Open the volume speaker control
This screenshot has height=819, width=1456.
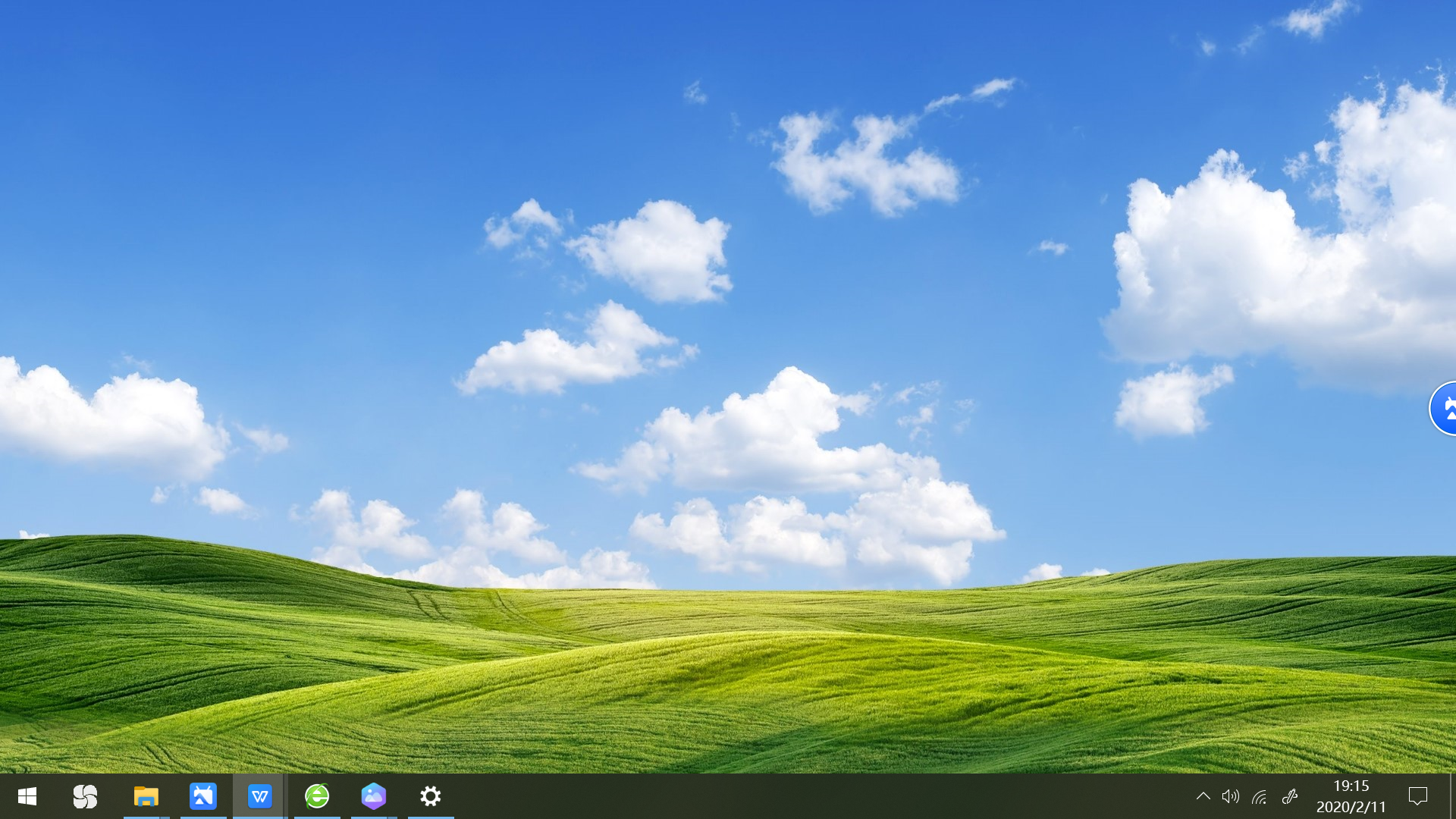tap(1230, 796)
